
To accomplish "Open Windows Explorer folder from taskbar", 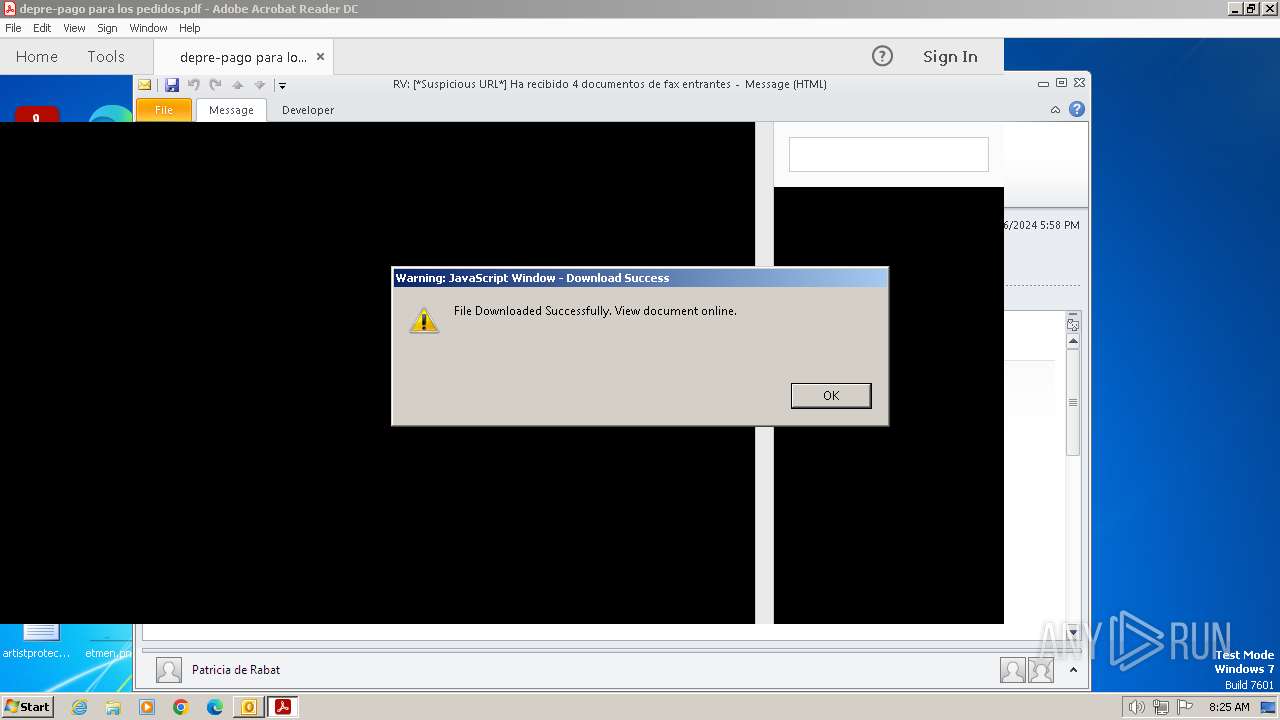I will (x=113, y=707).
